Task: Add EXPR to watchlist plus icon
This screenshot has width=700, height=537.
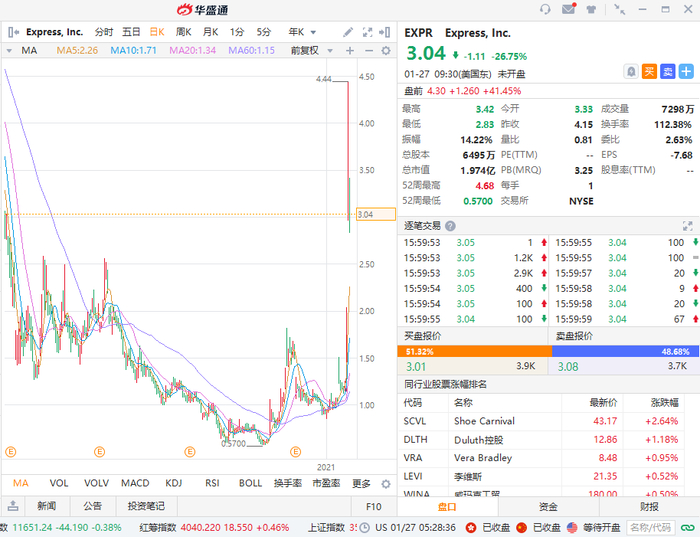Action: pyautogui.click(x=686, y=71)
